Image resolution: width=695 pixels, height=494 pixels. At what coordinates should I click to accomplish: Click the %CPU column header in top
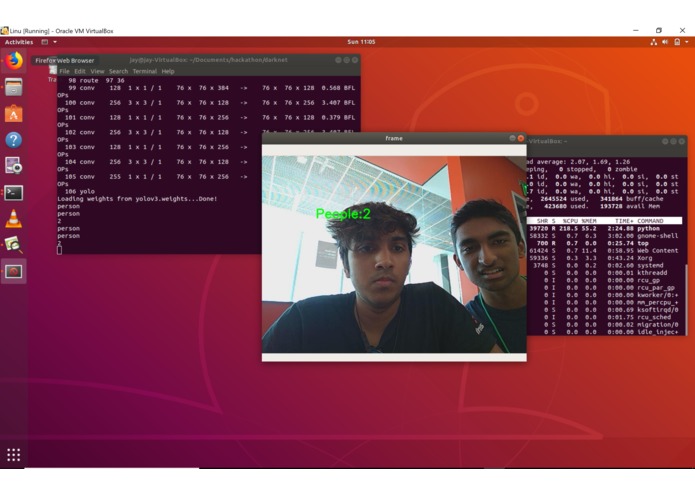tap(570, 221)
